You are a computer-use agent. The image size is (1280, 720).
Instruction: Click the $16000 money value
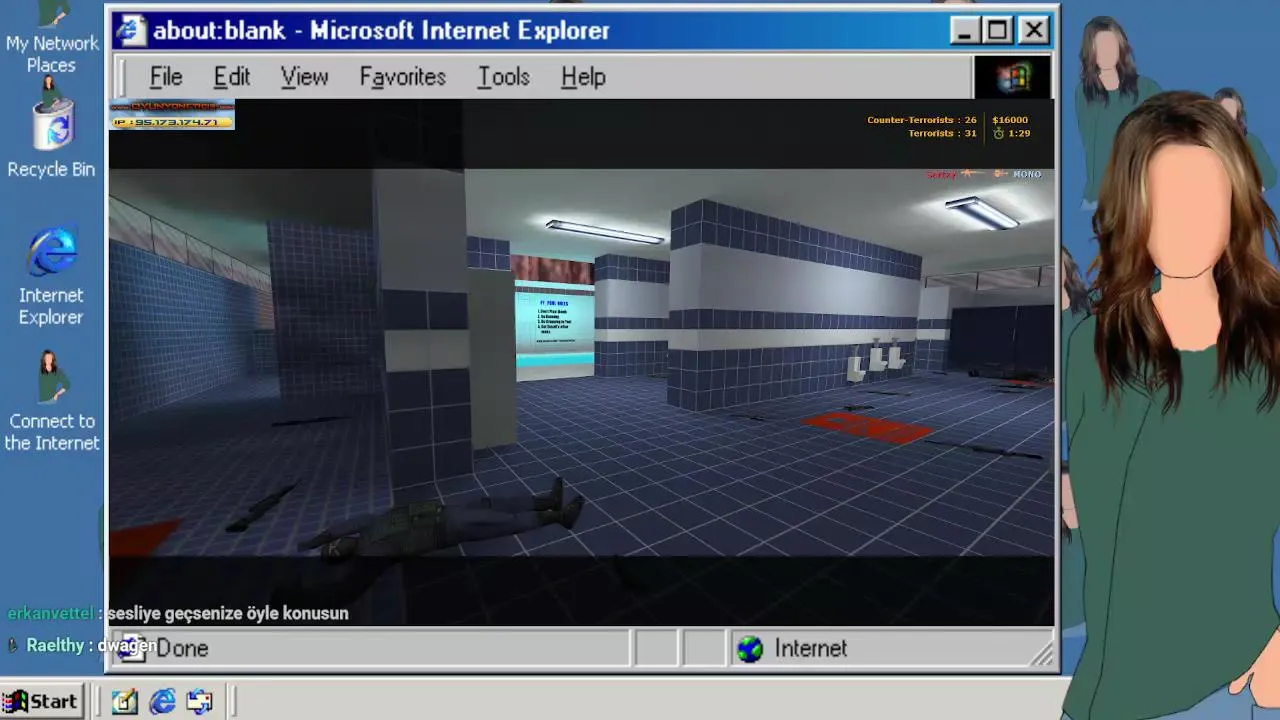coord(1010,120)
